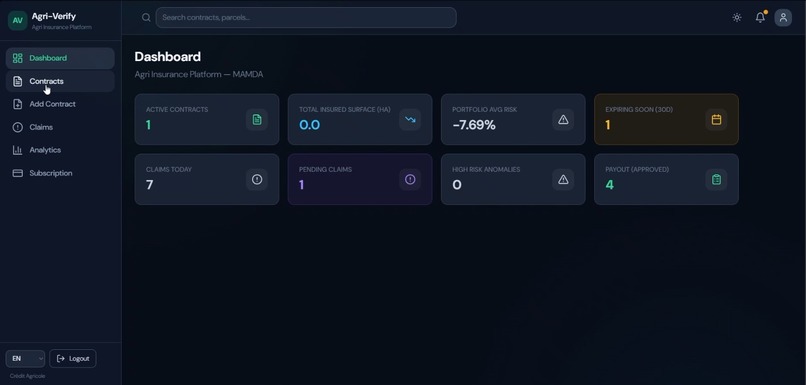
Task: Open the Subscription page
Action: [x=60, y=173]
